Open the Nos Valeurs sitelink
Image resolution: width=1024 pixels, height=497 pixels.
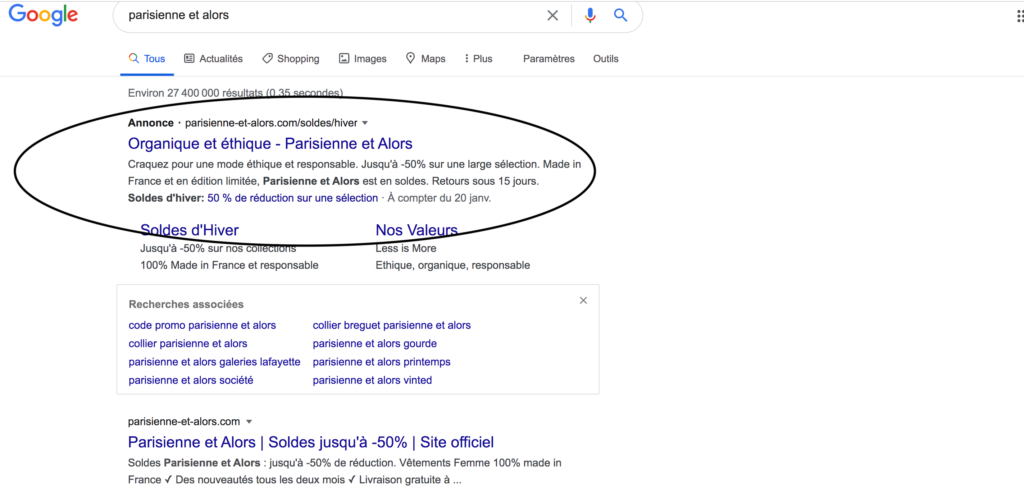417,230
